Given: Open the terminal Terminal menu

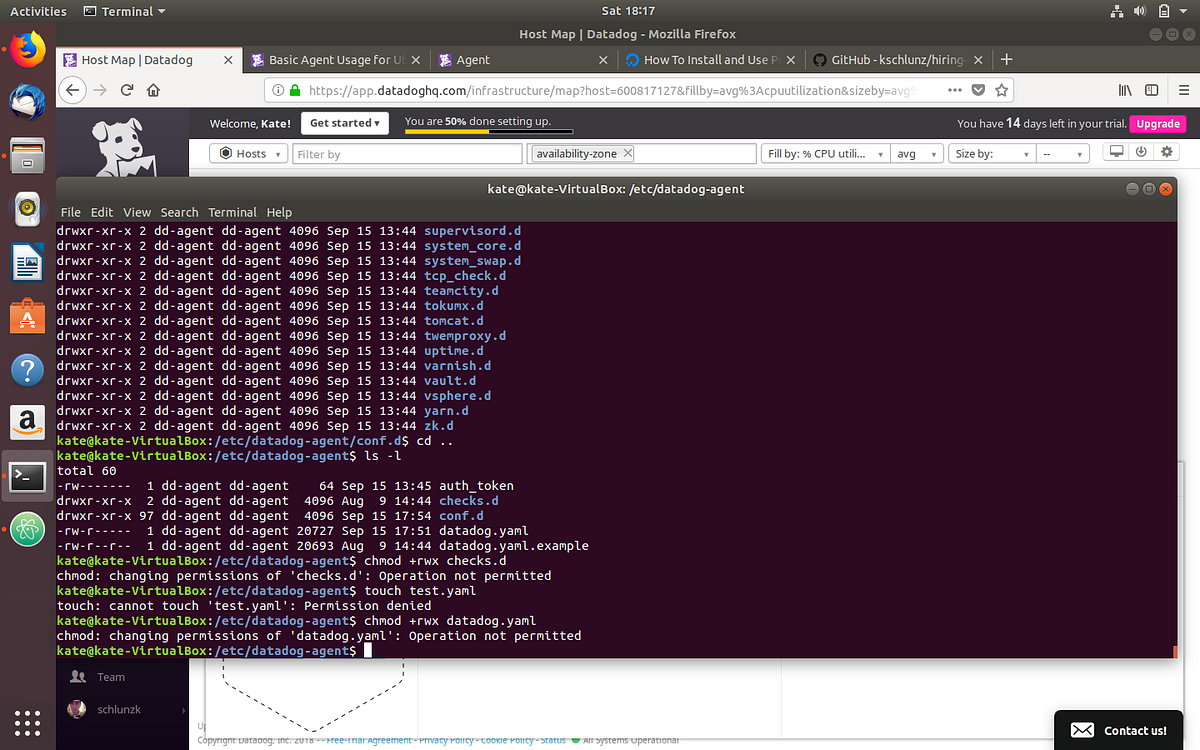Looking at the screenshot, I should [232, 212].
